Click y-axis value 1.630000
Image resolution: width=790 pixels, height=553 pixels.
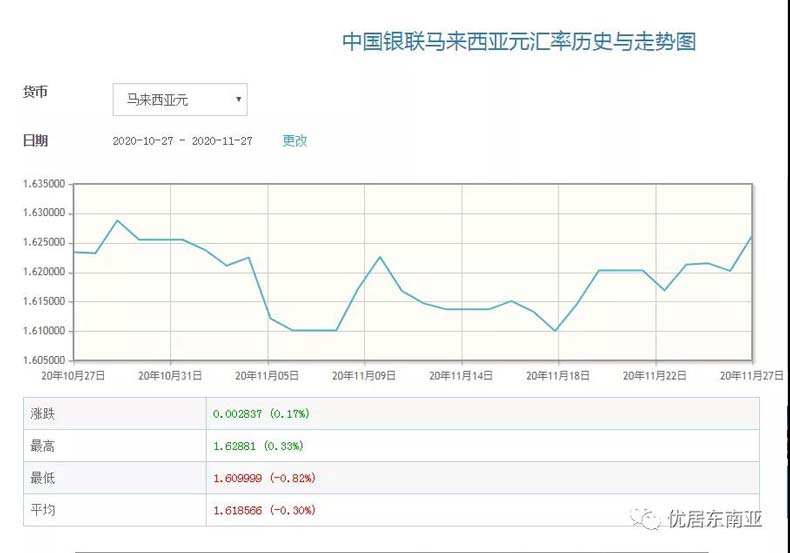click(44, 213)
